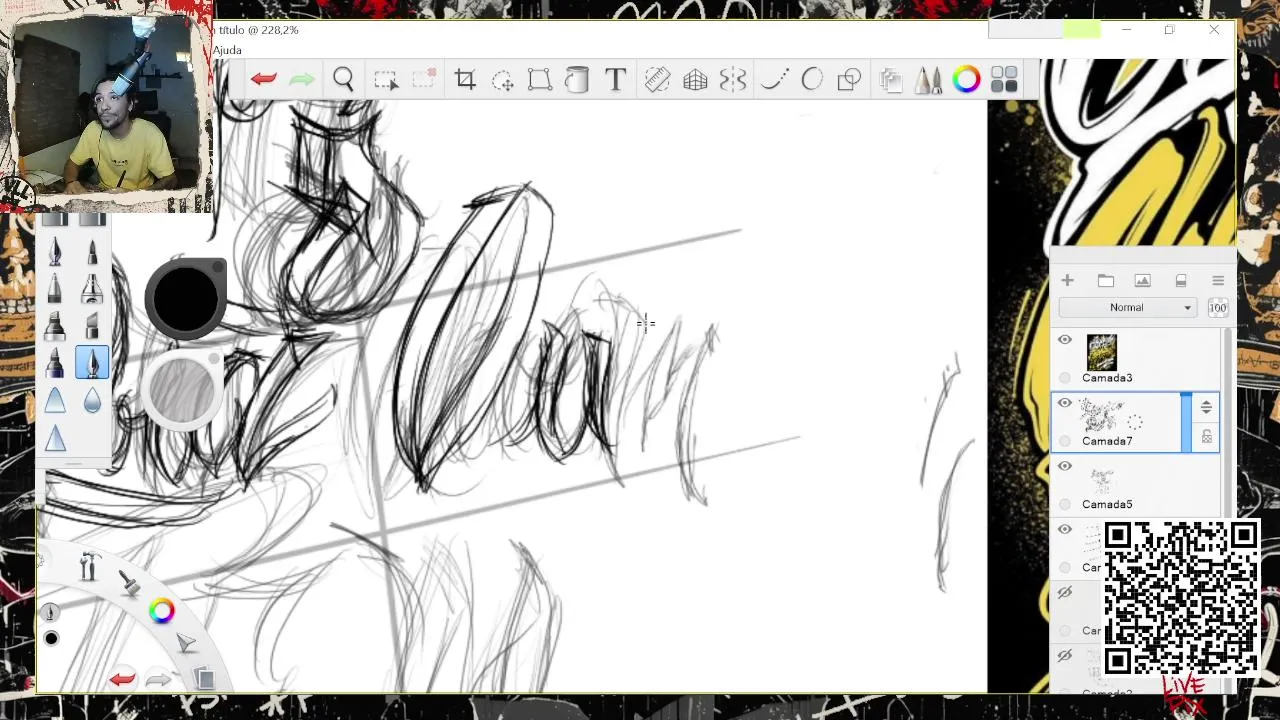Select the Camada5 layer thumbnail
1280x720 pixels.
[1101, 480]
